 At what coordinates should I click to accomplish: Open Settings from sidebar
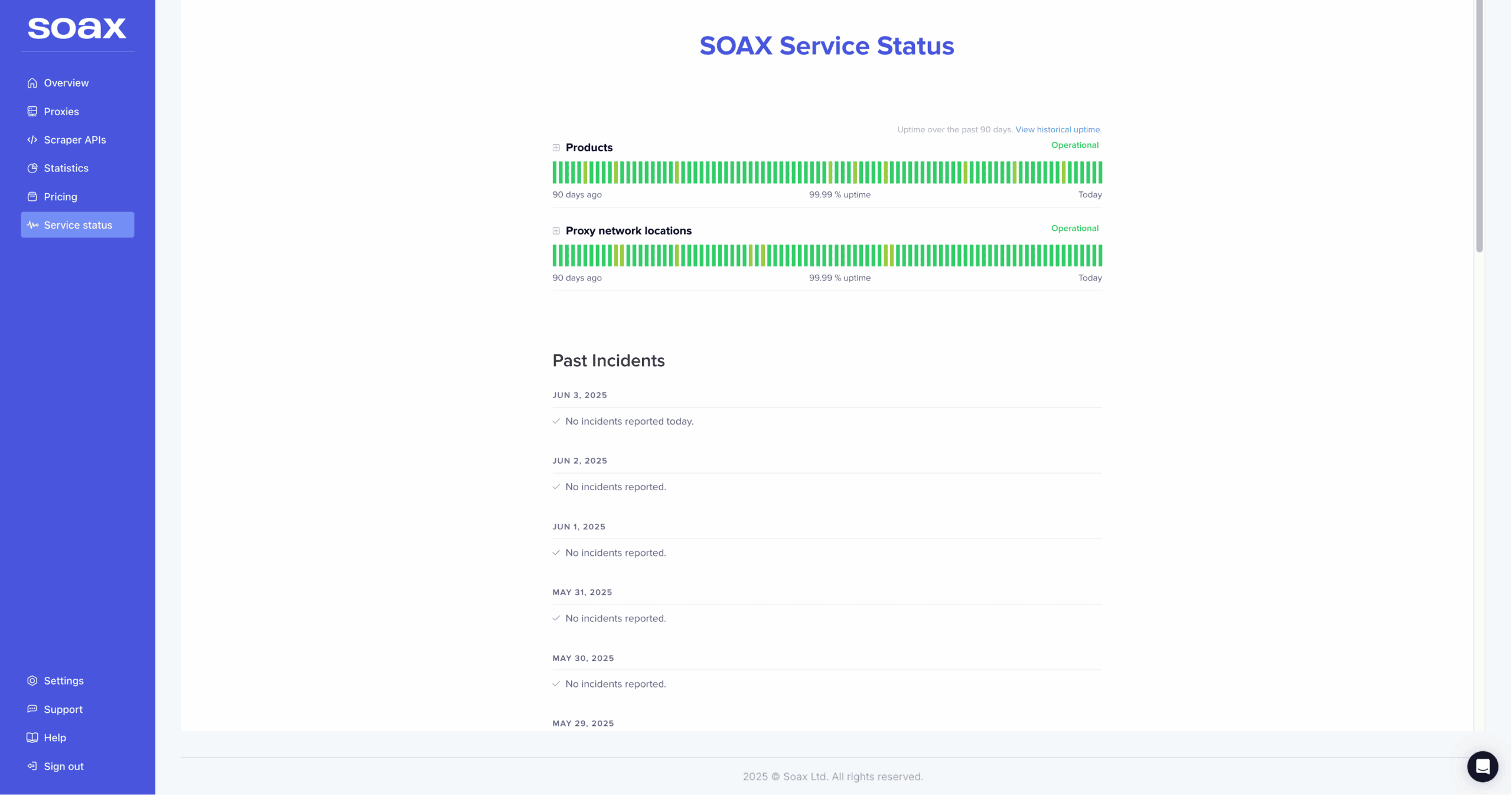coord(77,680)
